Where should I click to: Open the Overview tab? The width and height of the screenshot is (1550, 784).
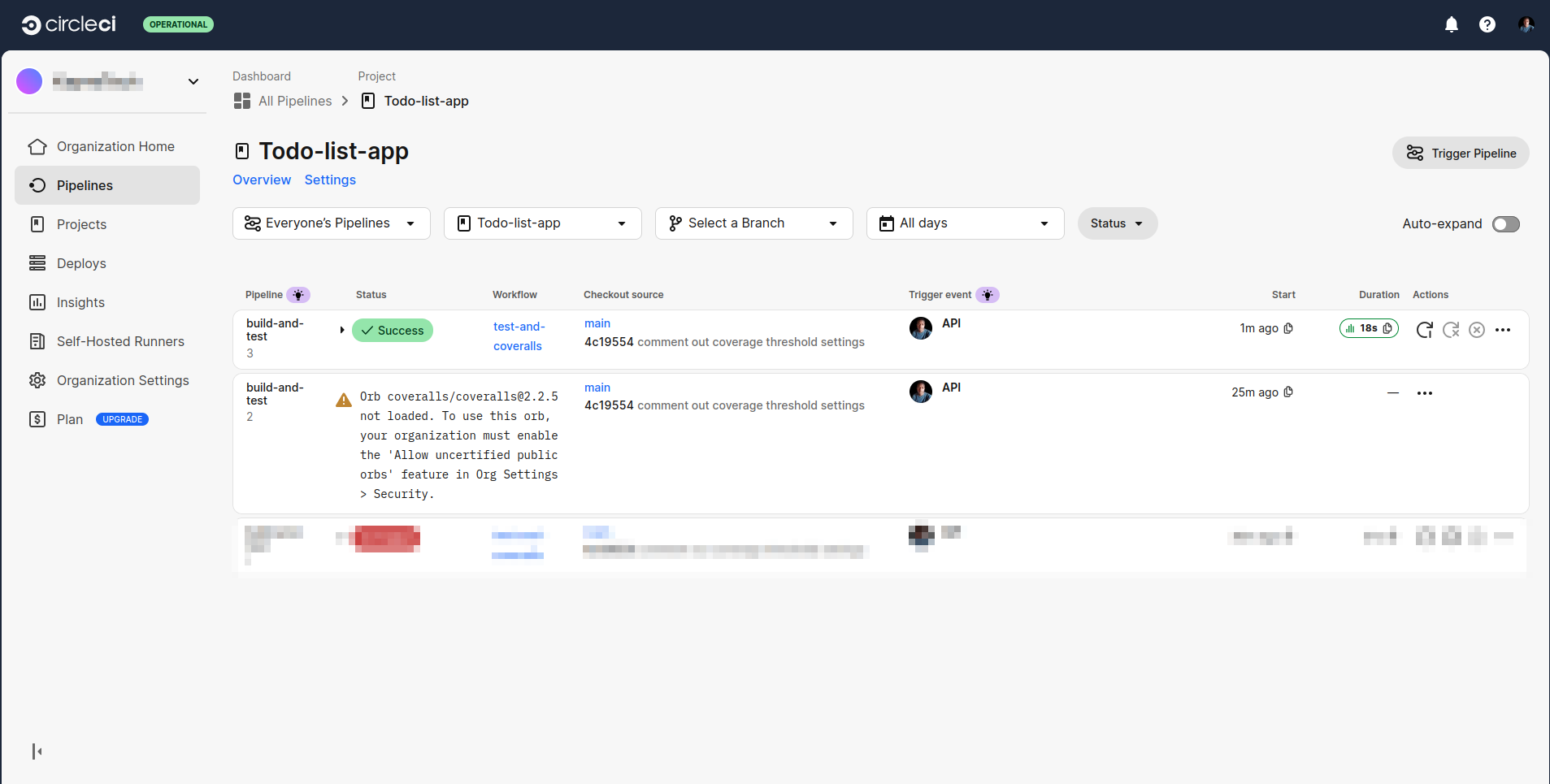tap(262, 180)
